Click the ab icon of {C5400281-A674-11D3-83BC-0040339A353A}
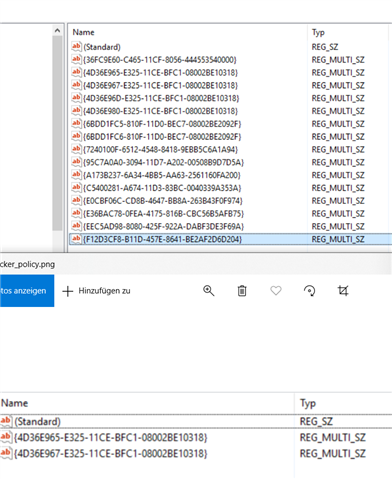This screenshot has width=392, height=479. (76, 187)
